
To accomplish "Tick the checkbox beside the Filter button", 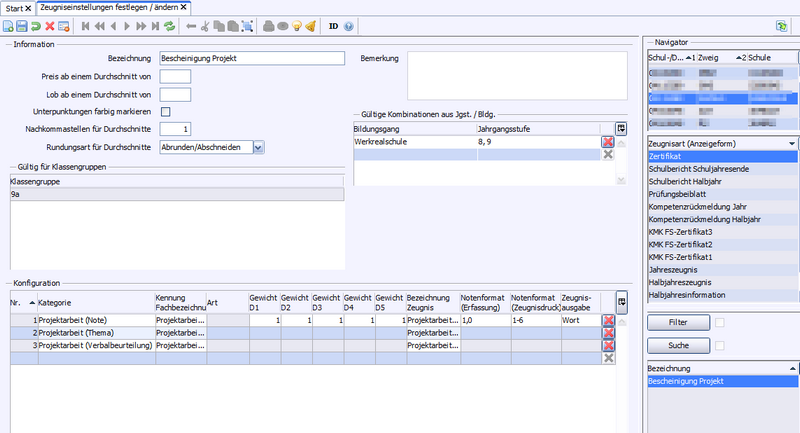I will point(719,322).
